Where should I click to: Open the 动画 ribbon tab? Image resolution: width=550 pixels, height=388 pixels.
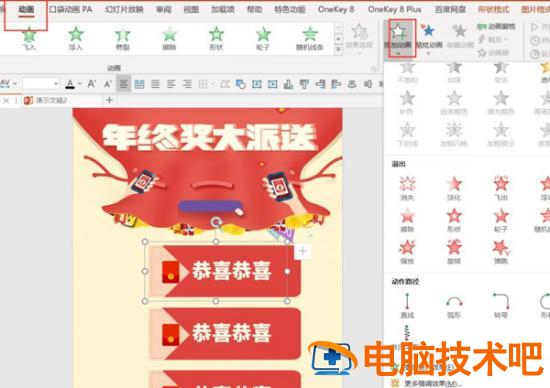click(26, 10)
